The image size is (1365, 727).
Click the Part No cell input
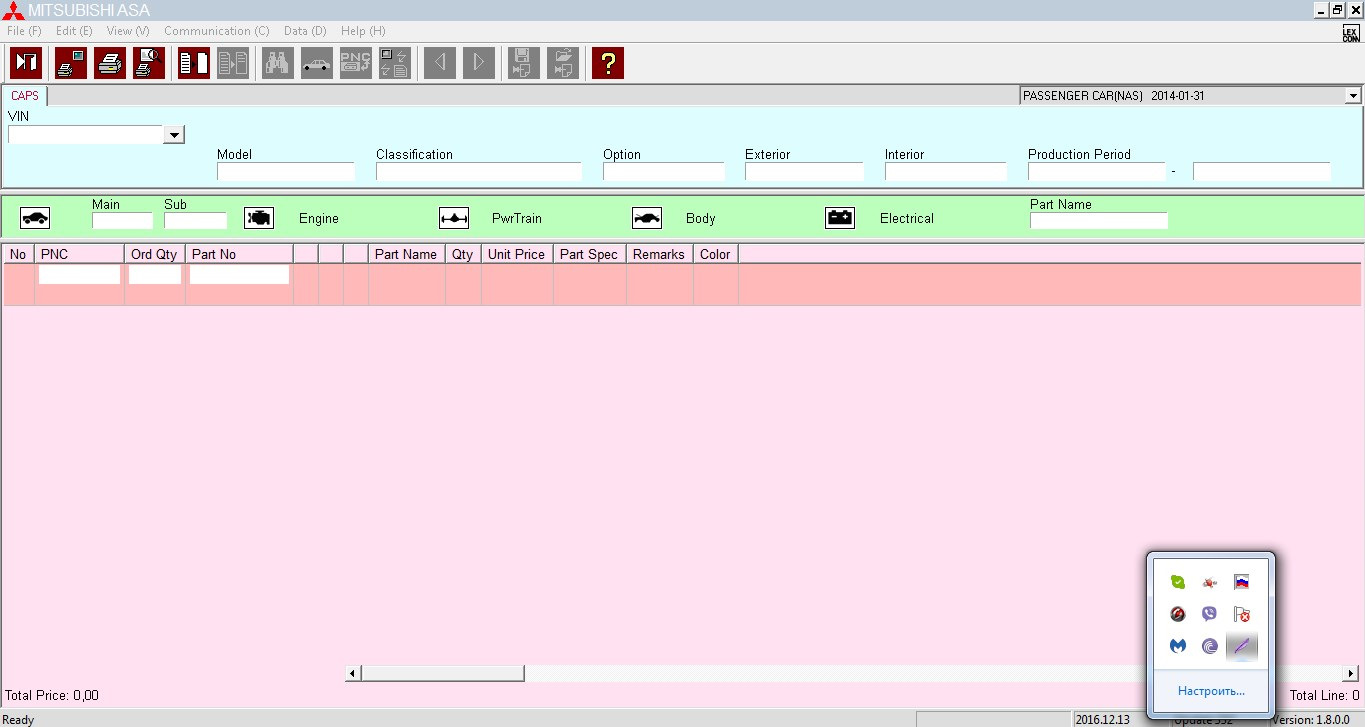[240, 274]
